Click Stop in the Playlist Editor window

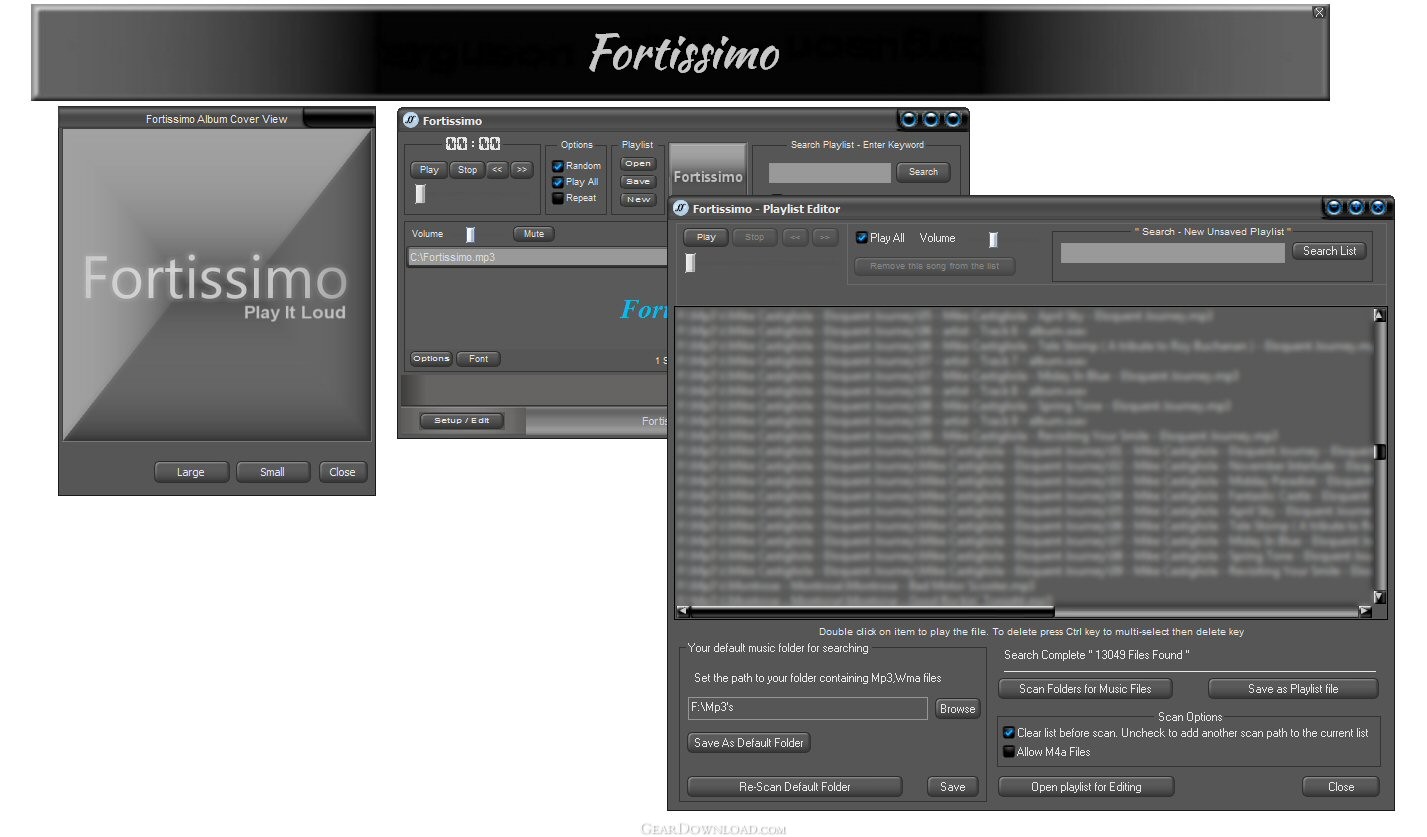point(755,237)
